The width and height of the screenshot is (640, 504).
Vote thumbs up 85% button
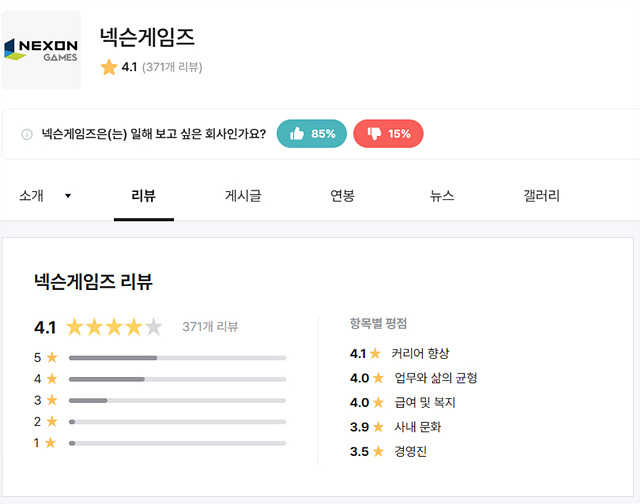312,134
